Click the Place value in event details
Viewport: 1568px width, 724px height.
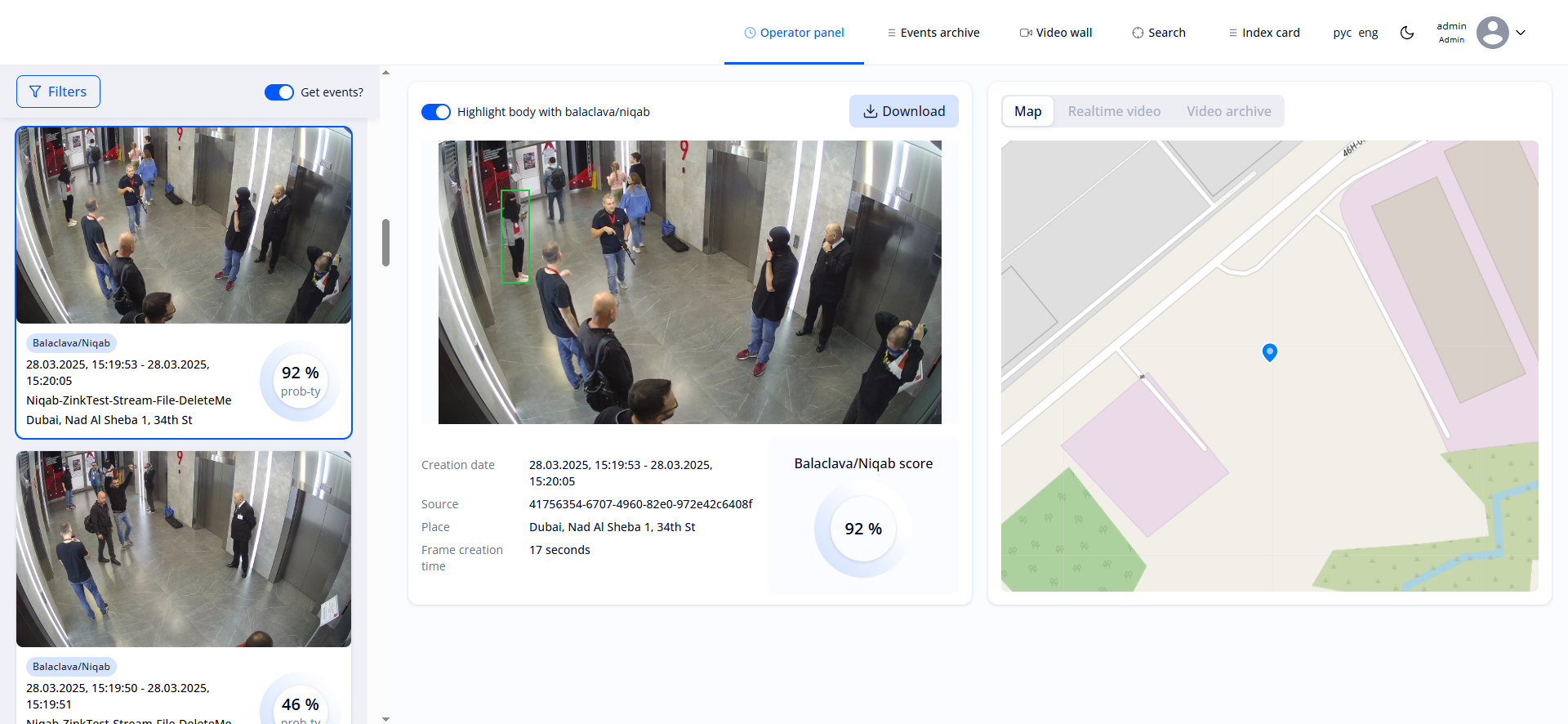coord(612,527)
